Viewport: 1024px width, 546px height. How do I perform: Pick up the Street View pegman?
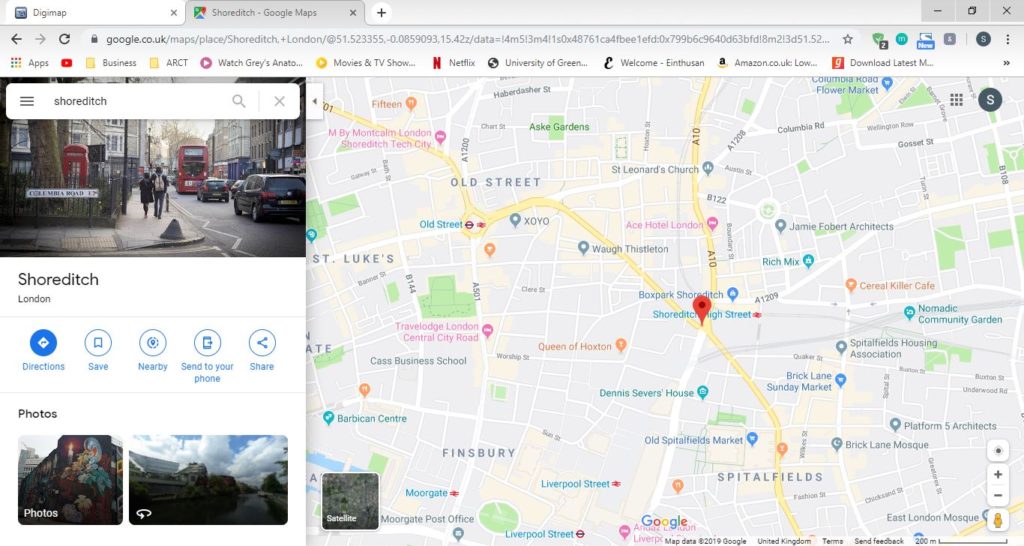pyautogui.click(x=997, y=520)
